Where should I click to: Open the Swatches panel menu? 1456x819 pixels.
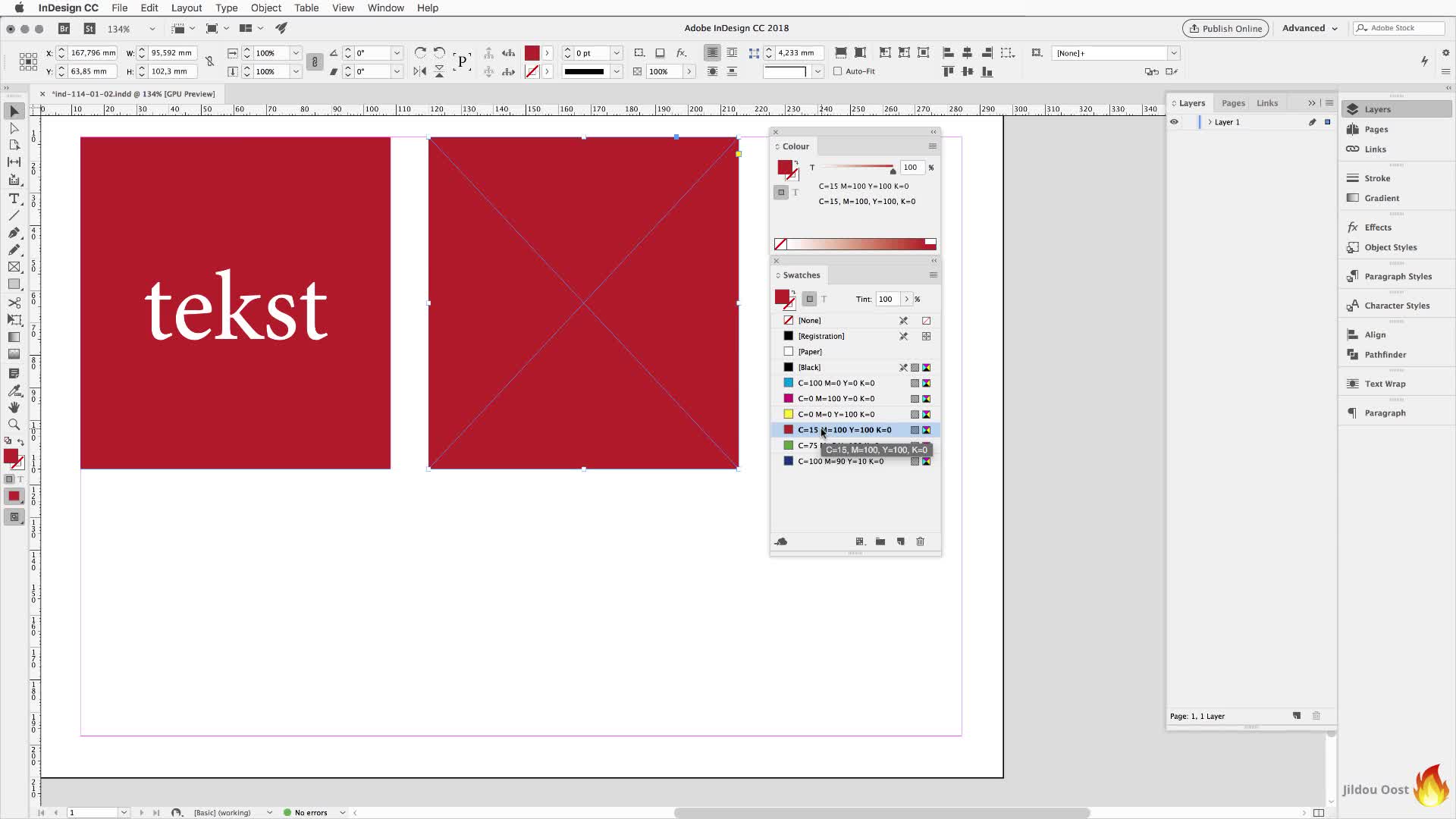pos(934,275)
